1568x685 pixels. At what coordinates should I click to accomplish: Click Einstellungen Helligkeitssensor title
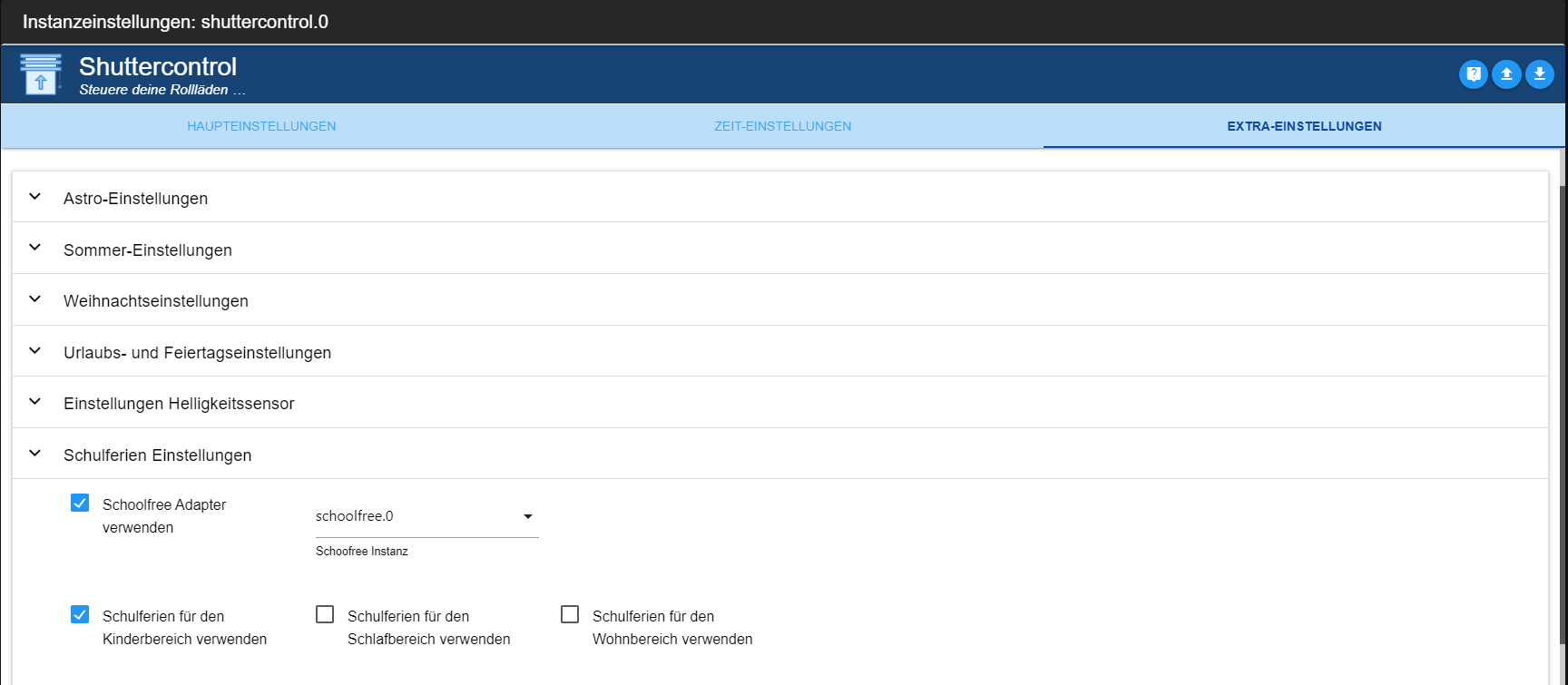pyautogui.click(x=179, y=404)
